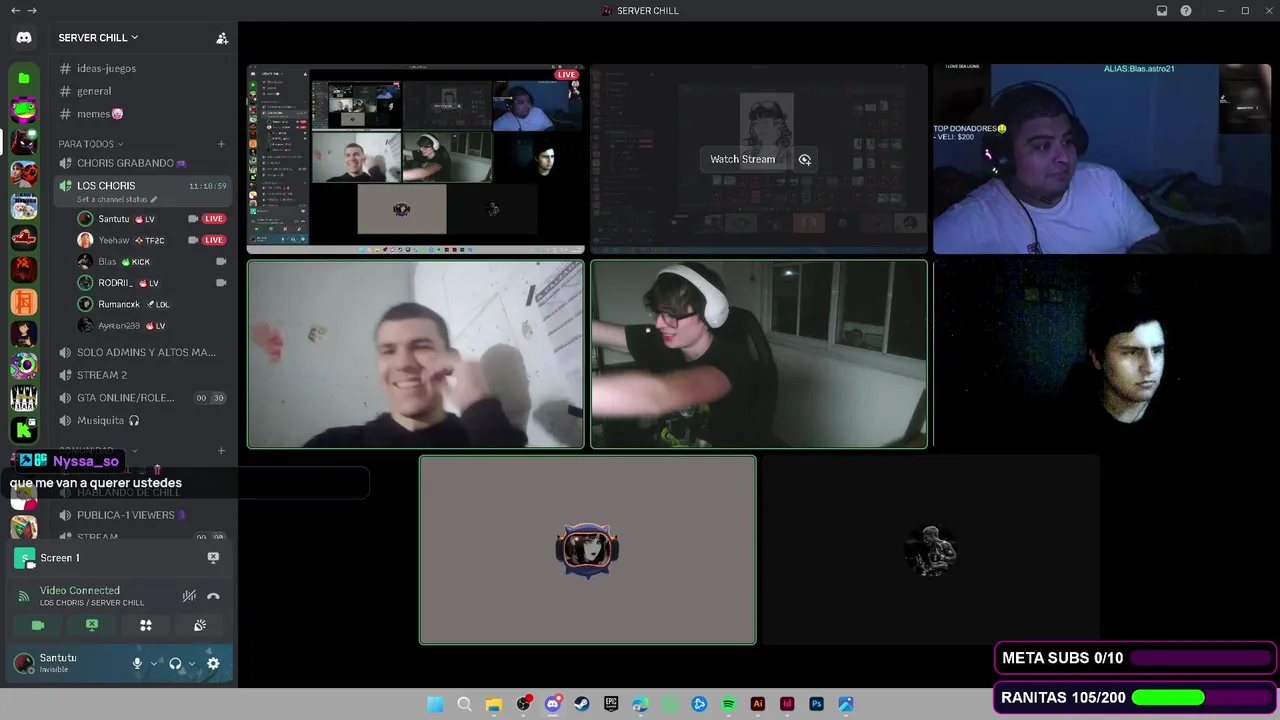Open the green K server icon
The height and width of the screenshot is (720, 1280).
(24, 430)
